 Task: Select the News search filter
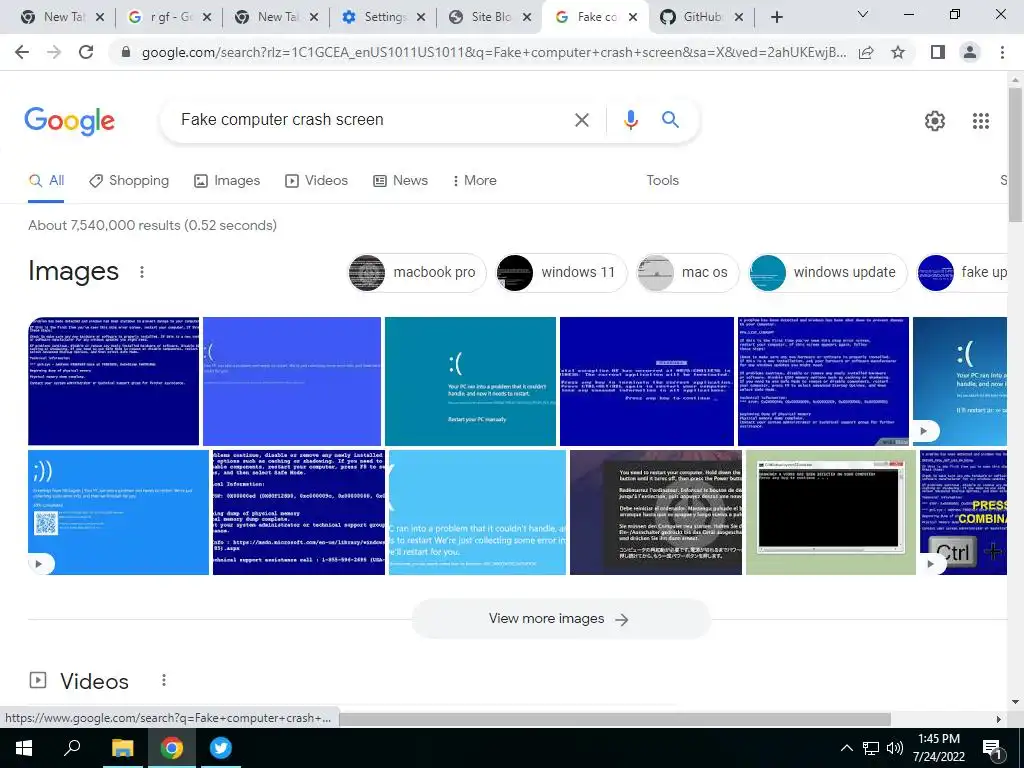coord(400,181)
